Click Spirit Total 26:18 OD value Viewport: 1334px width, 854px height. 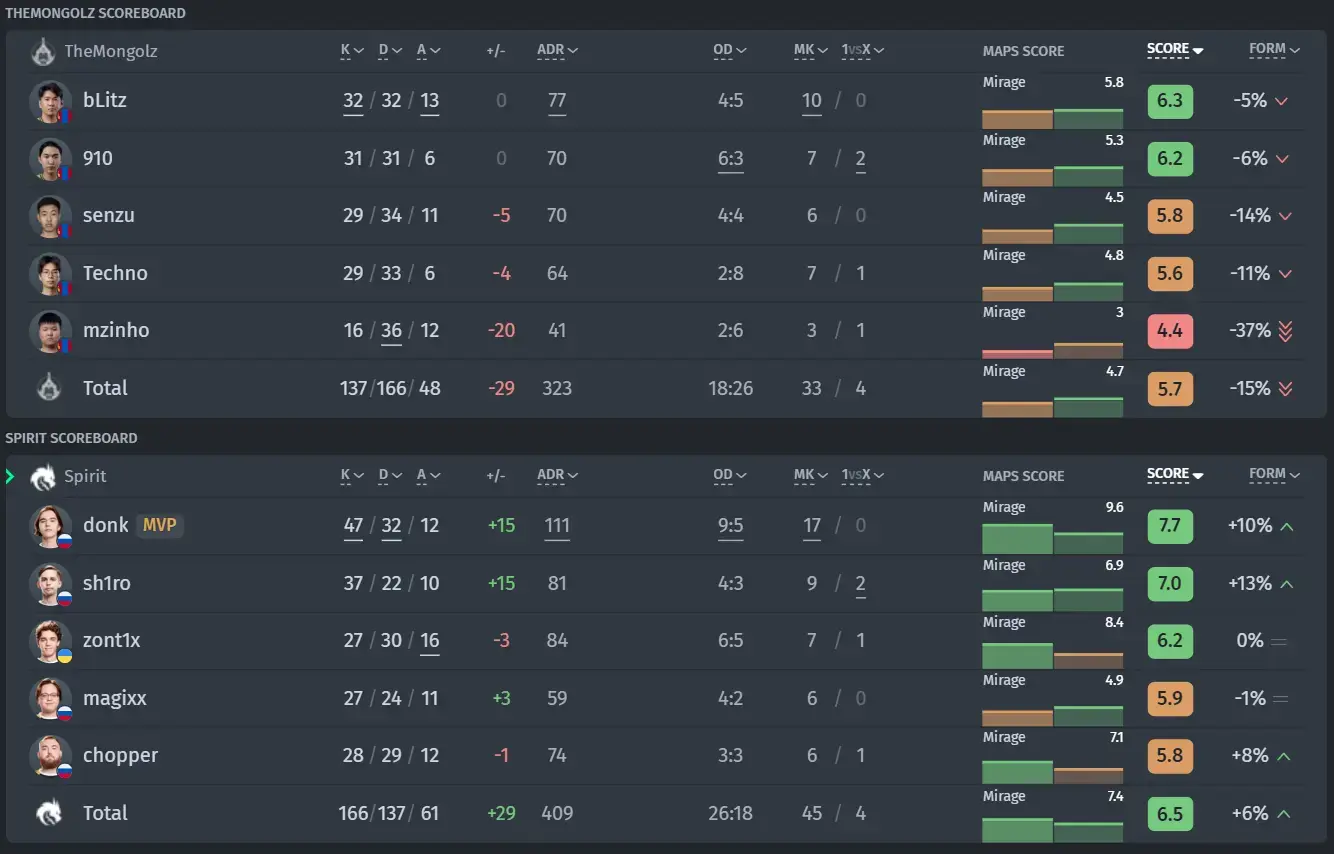click(x=730, y=814)
